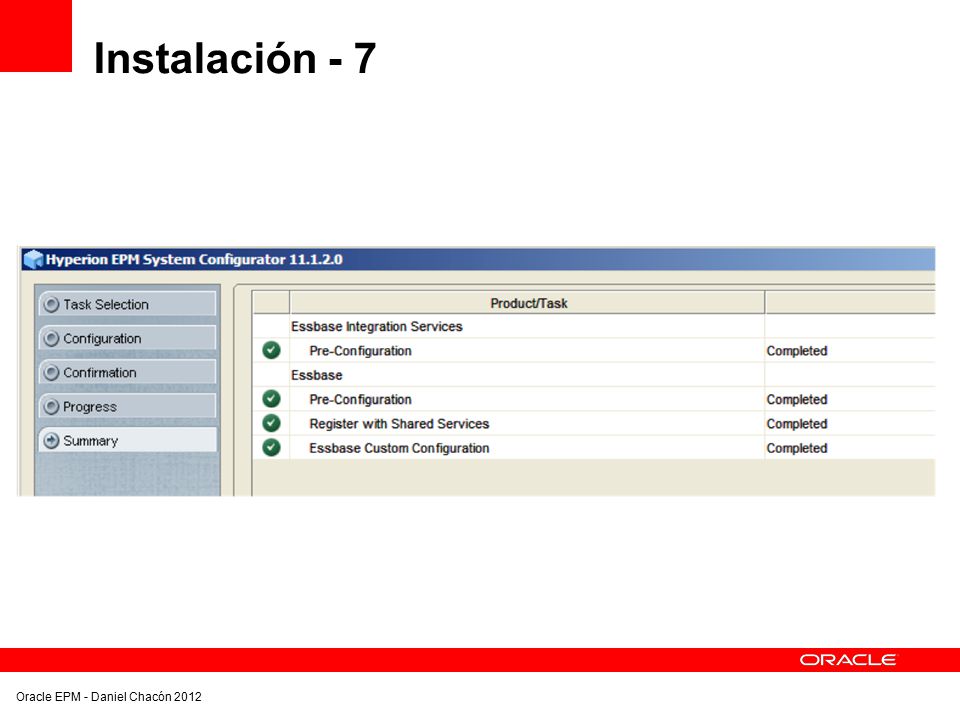Click the Product/Task column header
This screenshot has width=960, height=720.
[527, 303]
